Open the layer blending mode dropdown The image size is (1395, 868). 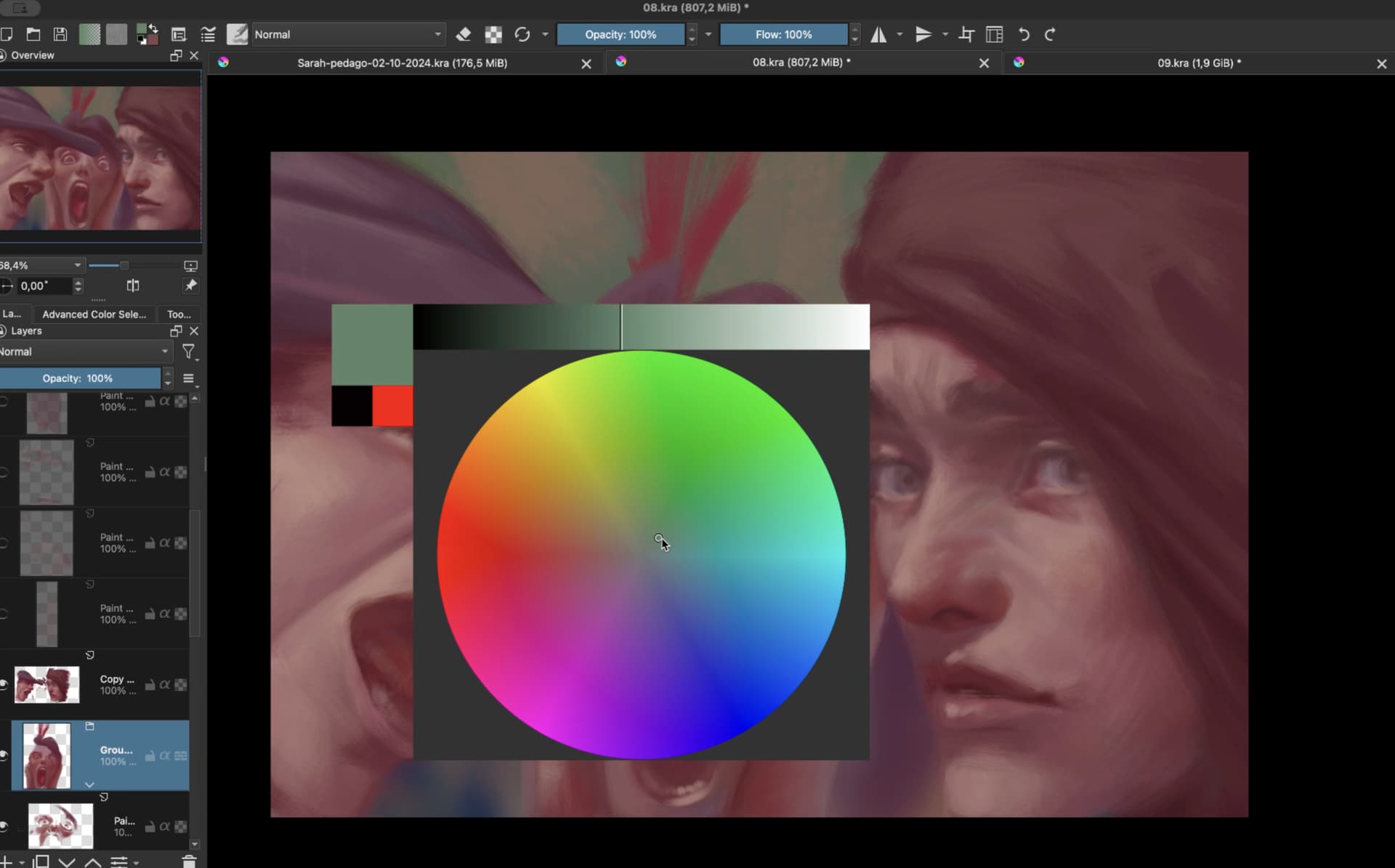pos(84,352)
